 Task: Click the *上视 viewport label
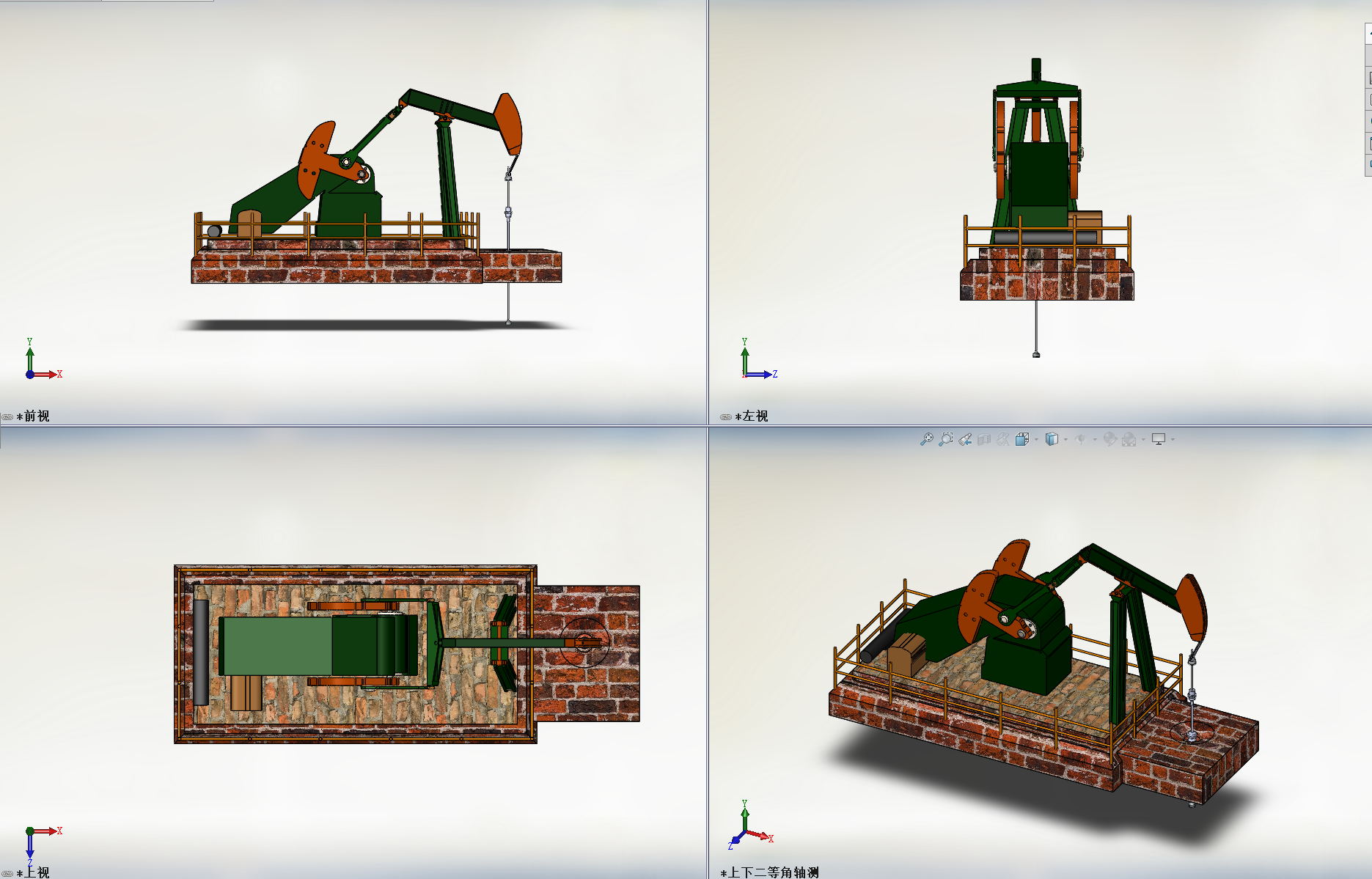pyautogui.click(x=33, y=872)
